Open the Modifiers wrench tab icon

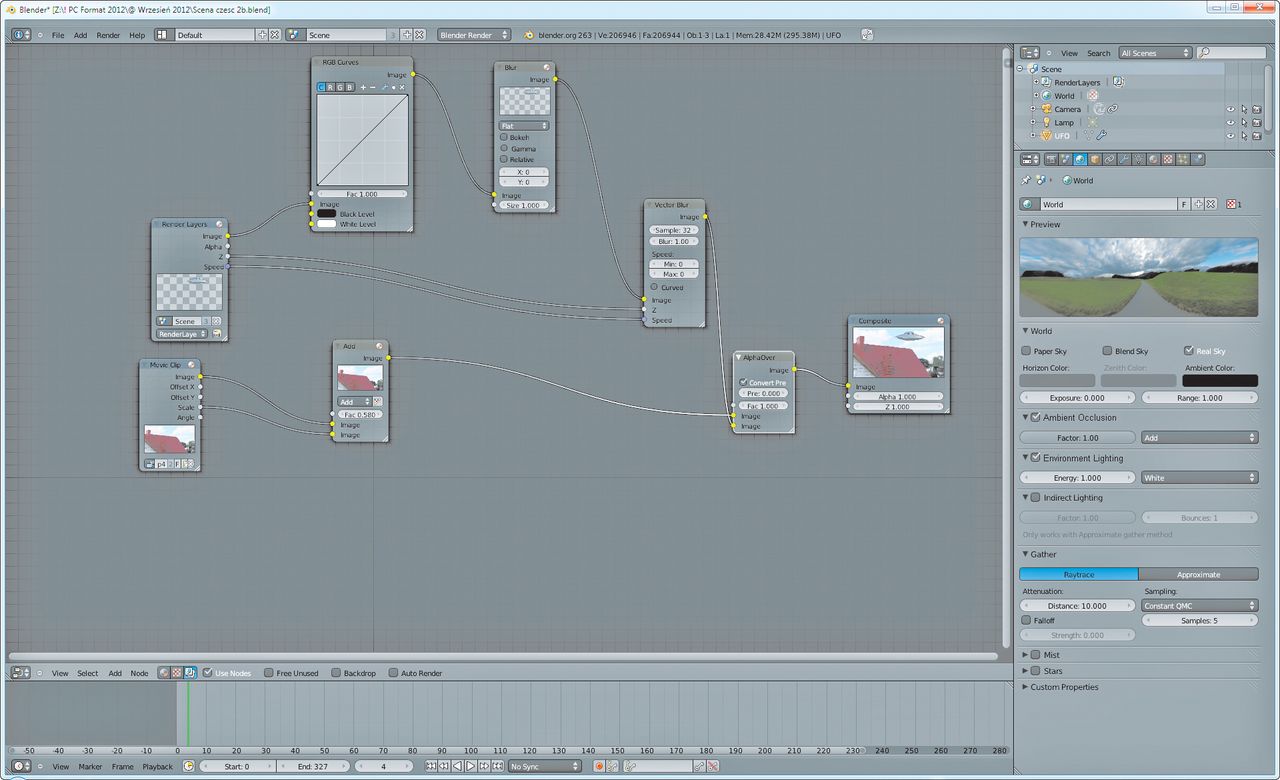click(x=1124, y=159)
